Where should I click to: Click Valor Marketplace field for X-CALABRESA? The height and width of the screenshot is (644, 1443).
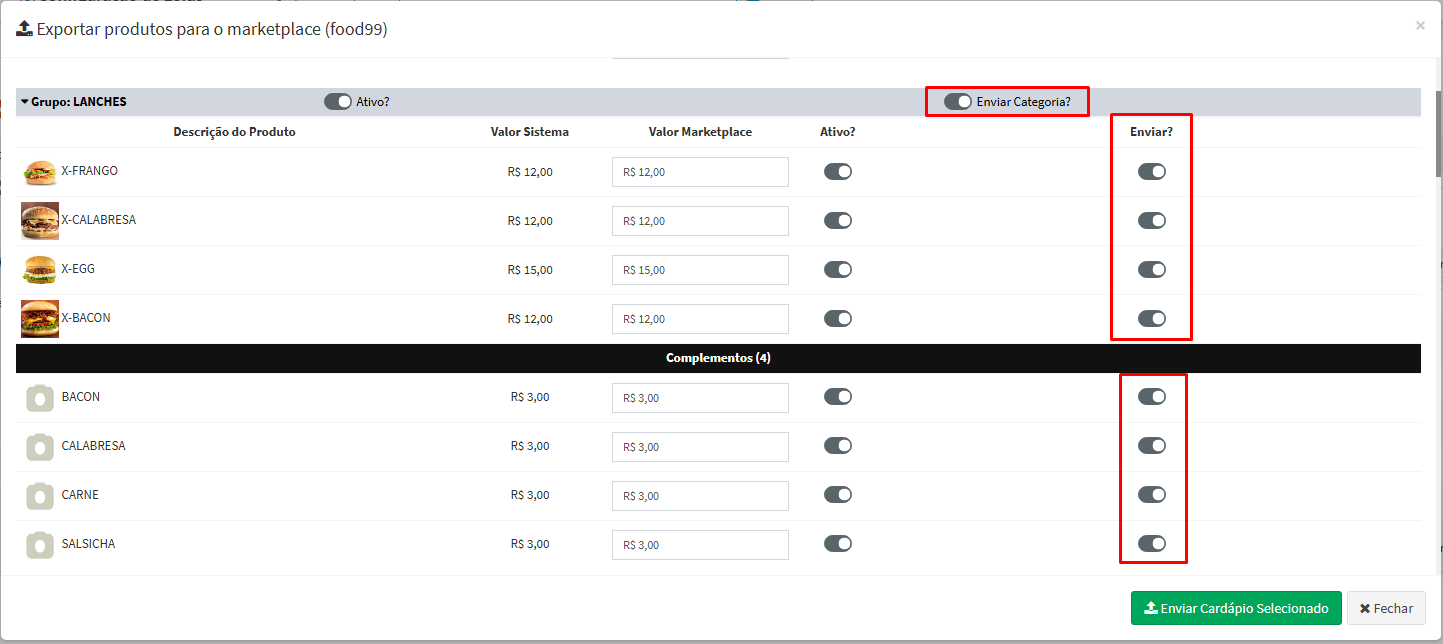[x=700, y=221]
